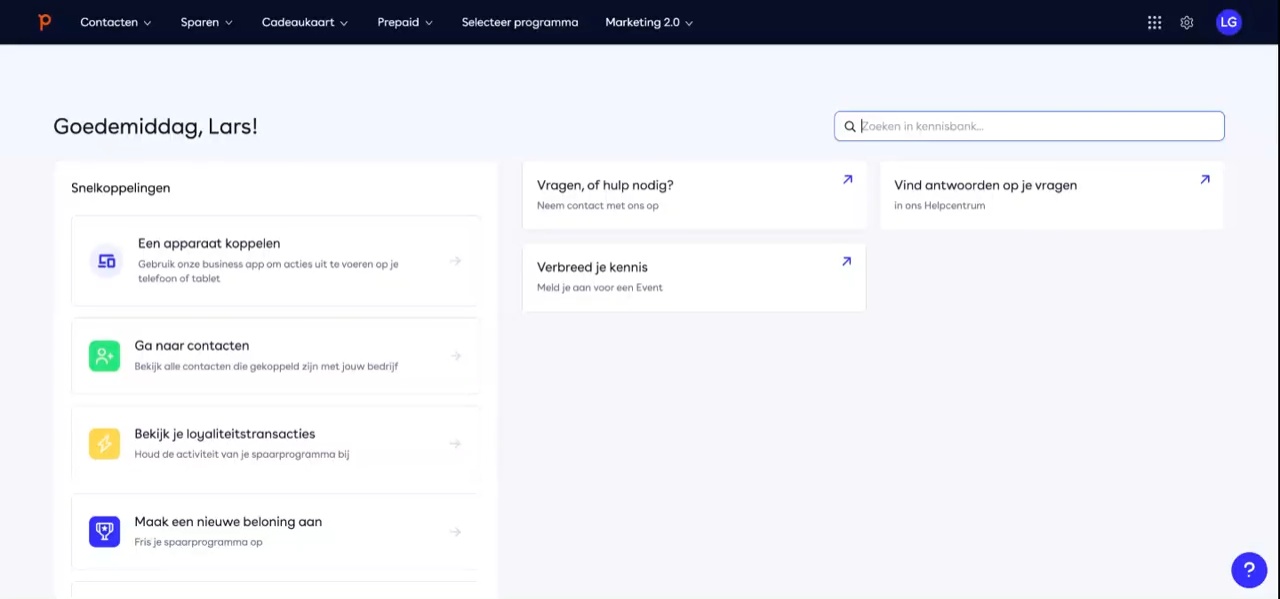Click the 'Neem contact met ons op' text
1280x599 pixels.
click(598, 205)
